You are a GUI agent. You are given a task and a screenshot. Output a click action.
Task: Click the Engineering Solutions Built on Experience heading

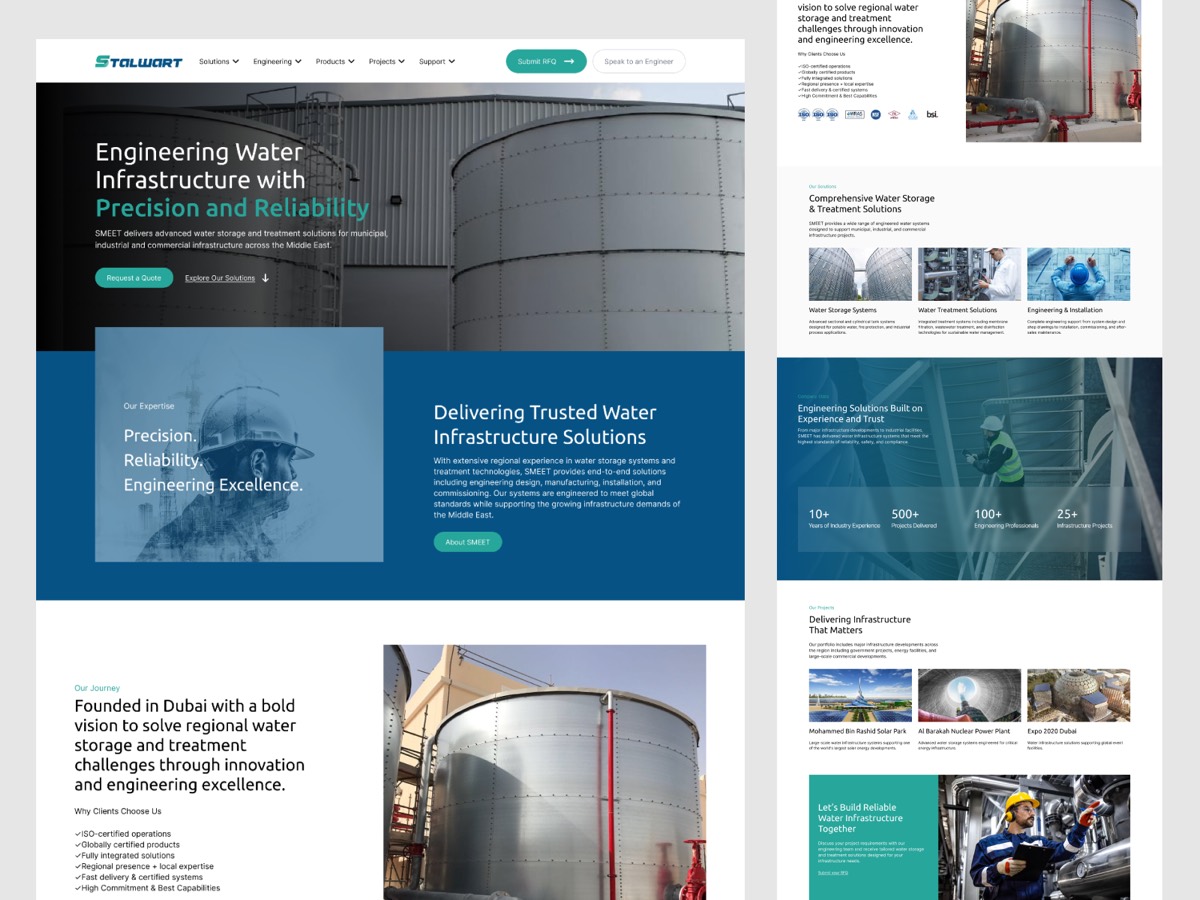[860, 414]
